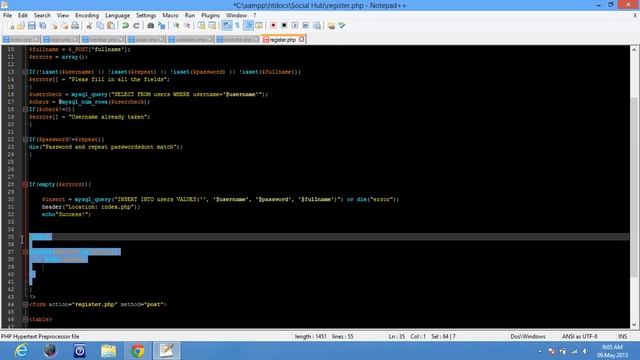This screenshot has height=360, width=640.
Task: Open the Settings menu
Action: 146,16
